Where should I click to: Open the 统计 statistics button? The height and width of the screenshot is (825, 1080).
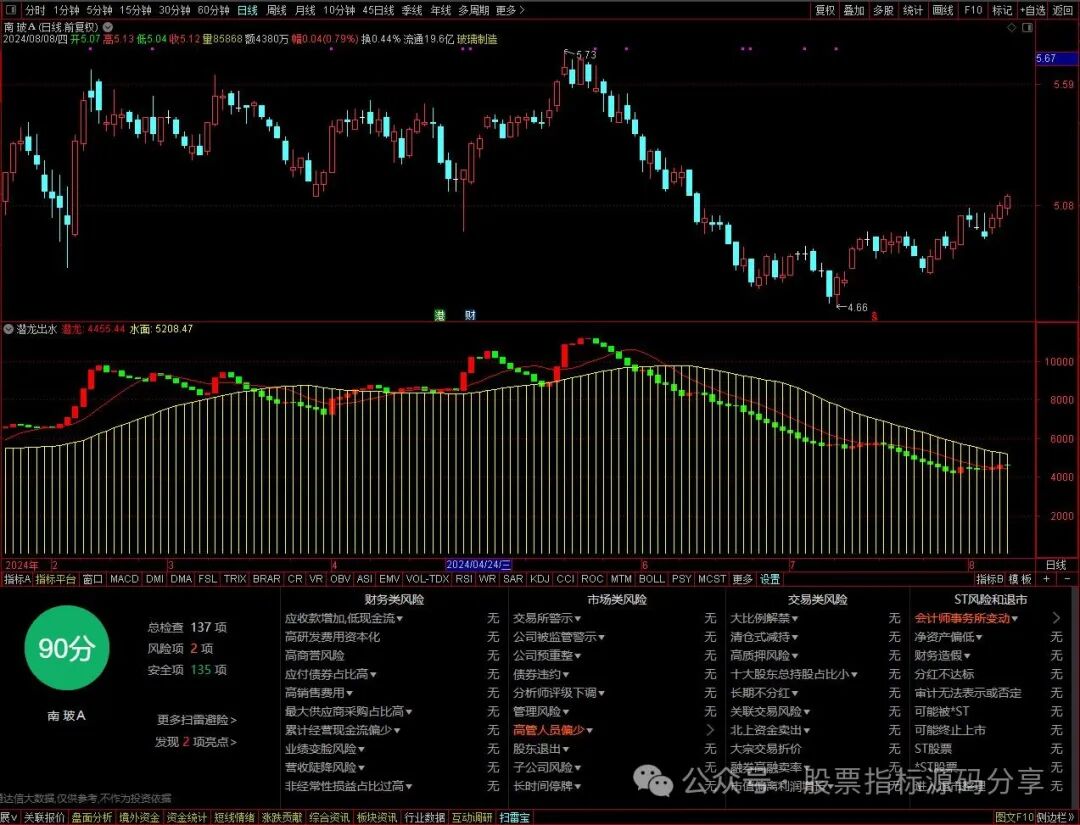(913, 10)
